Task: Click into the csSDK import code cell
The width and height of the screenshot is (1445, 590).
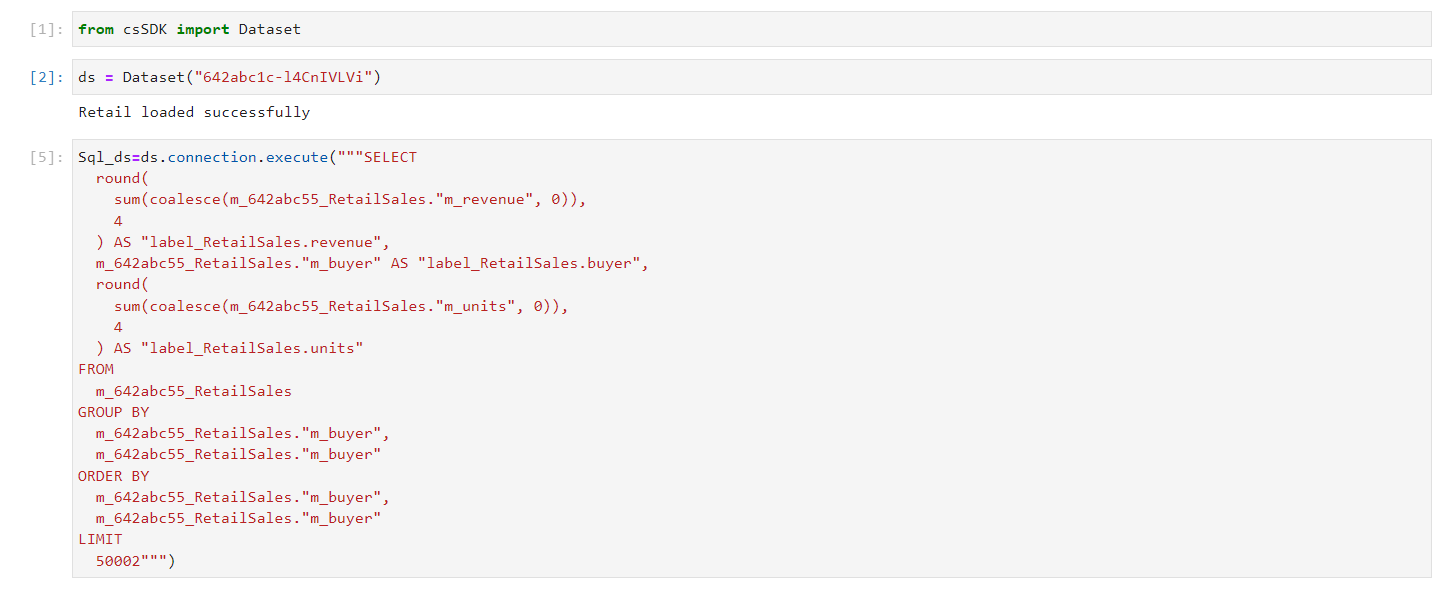Action: tap(751, 29)
